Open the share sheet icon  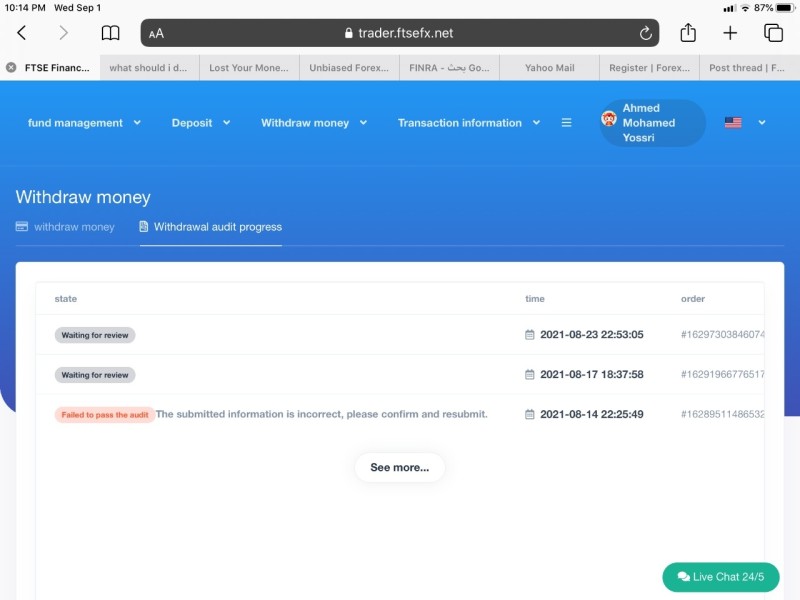[x=688, y=33]
